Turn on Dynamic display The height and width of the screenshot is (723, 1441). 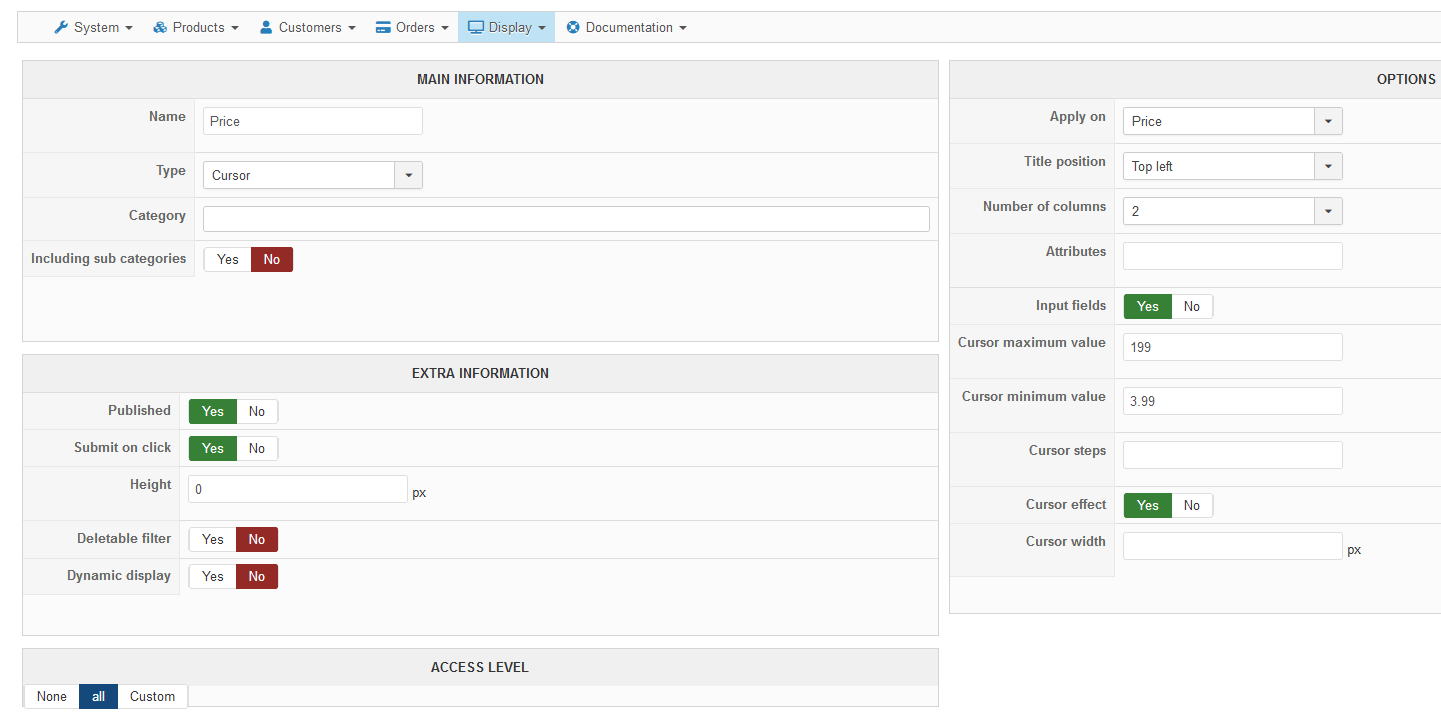point(213,577)
